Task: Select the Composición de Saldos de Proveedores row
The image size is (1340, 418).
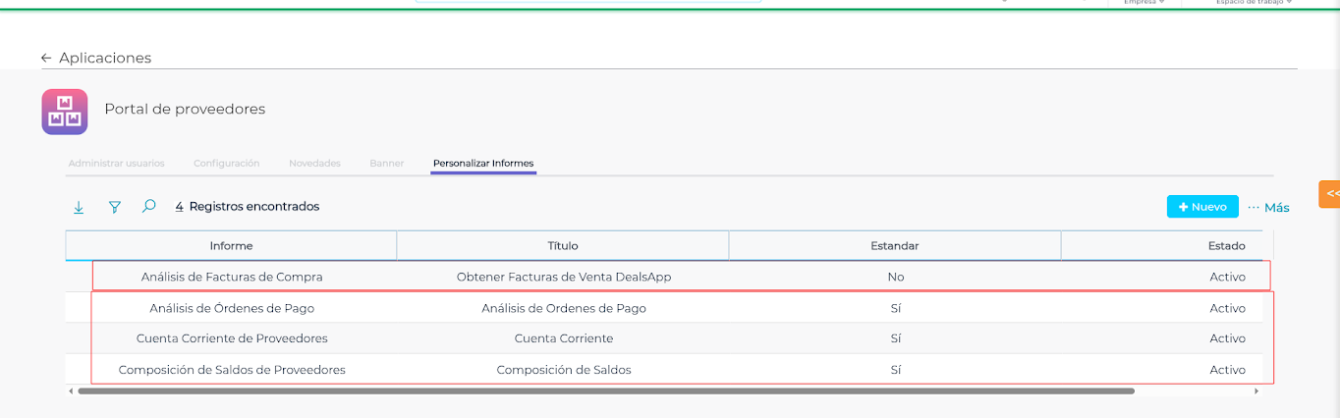Action: [x=232, y=370]
